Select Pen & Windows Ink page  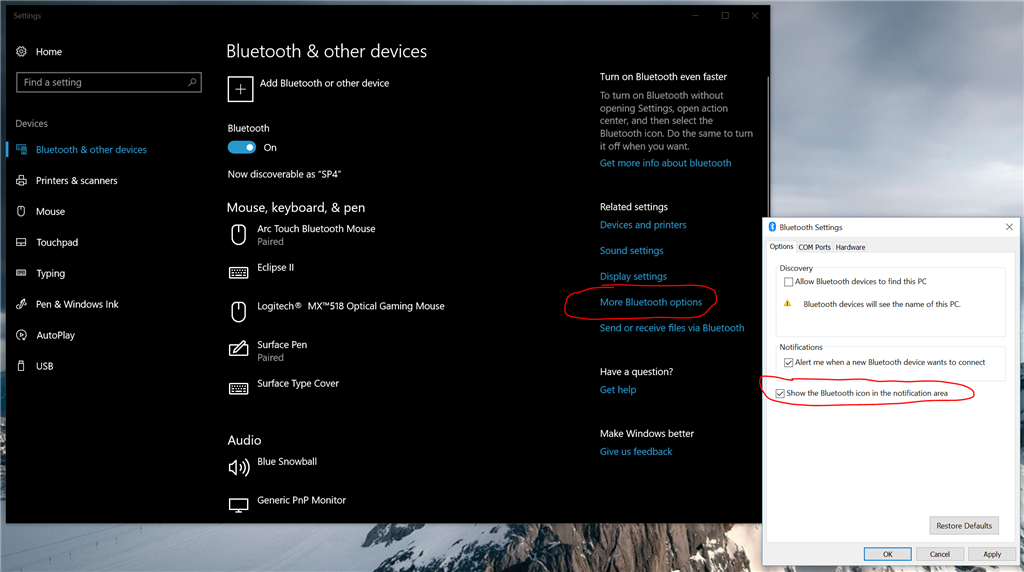(x=77, y=304)
